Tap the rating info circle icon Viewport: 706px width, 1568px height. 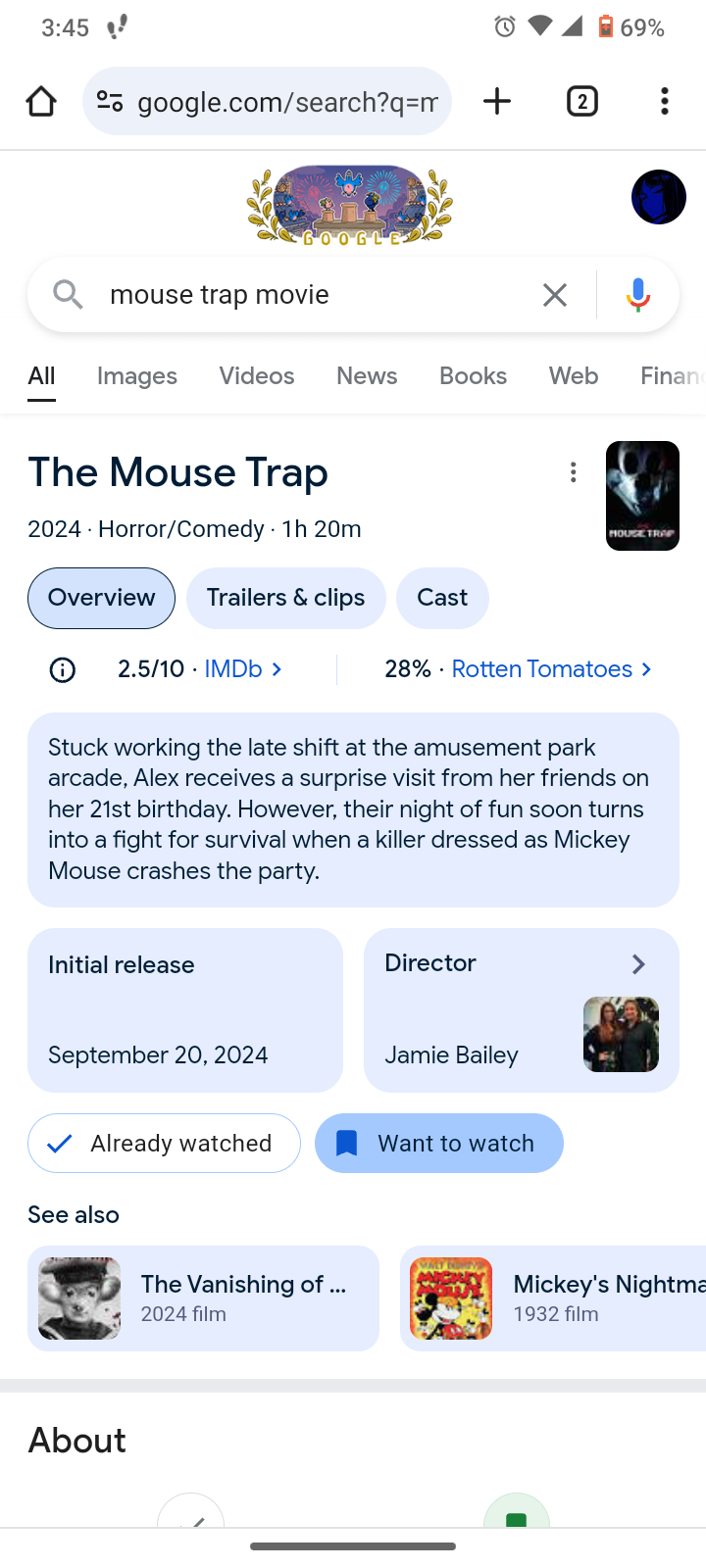(x=62, y=669)
